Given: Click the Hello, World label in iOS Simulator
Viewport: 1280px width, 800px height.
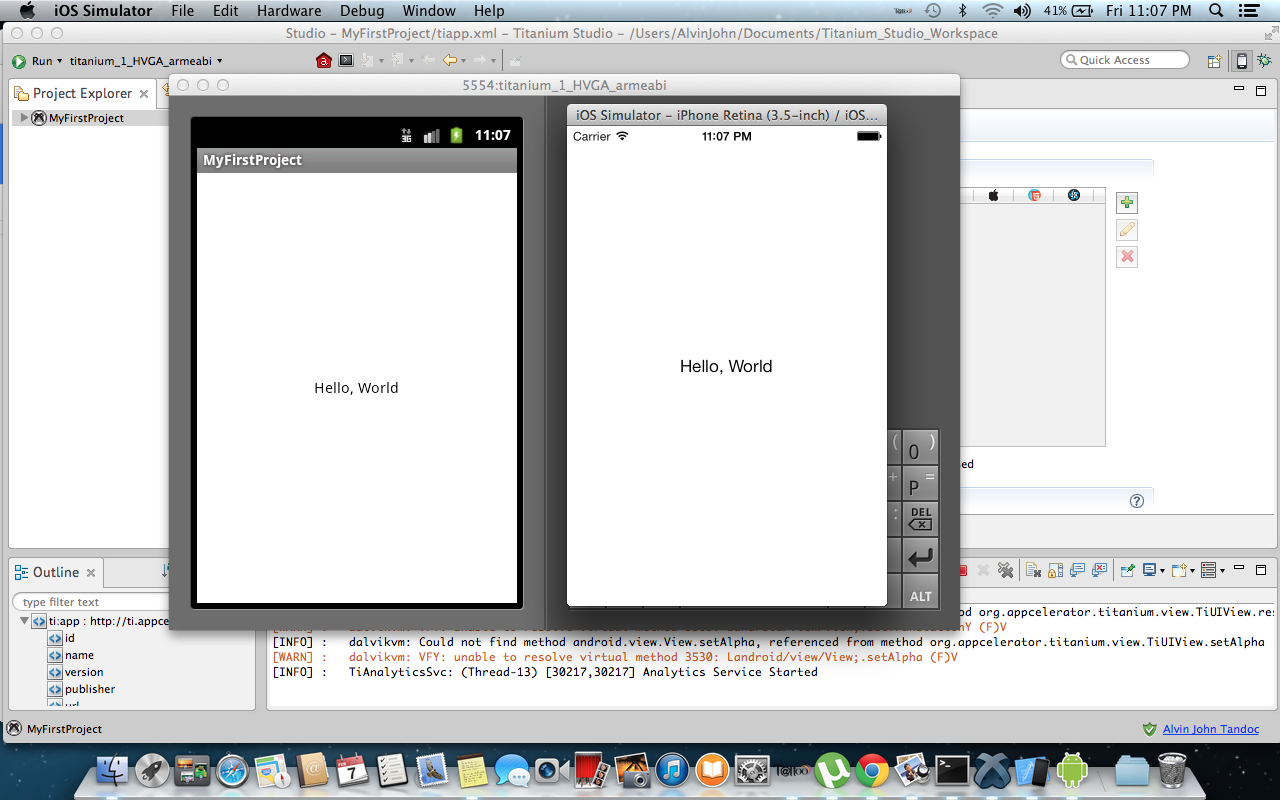Looking at the screenshot, I should (726, 367).
